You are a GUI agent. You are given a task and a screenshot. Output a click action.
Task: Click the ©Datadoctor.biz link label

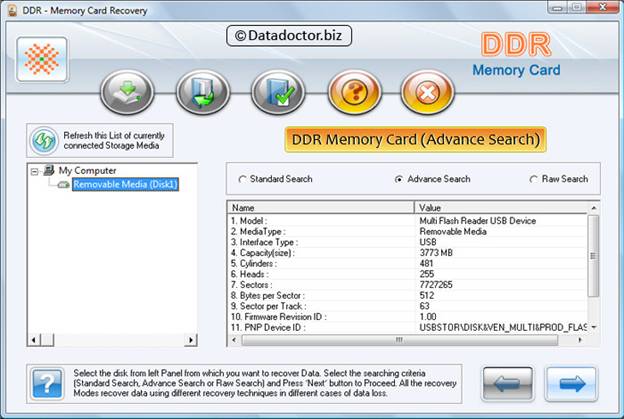pos(289,36)
